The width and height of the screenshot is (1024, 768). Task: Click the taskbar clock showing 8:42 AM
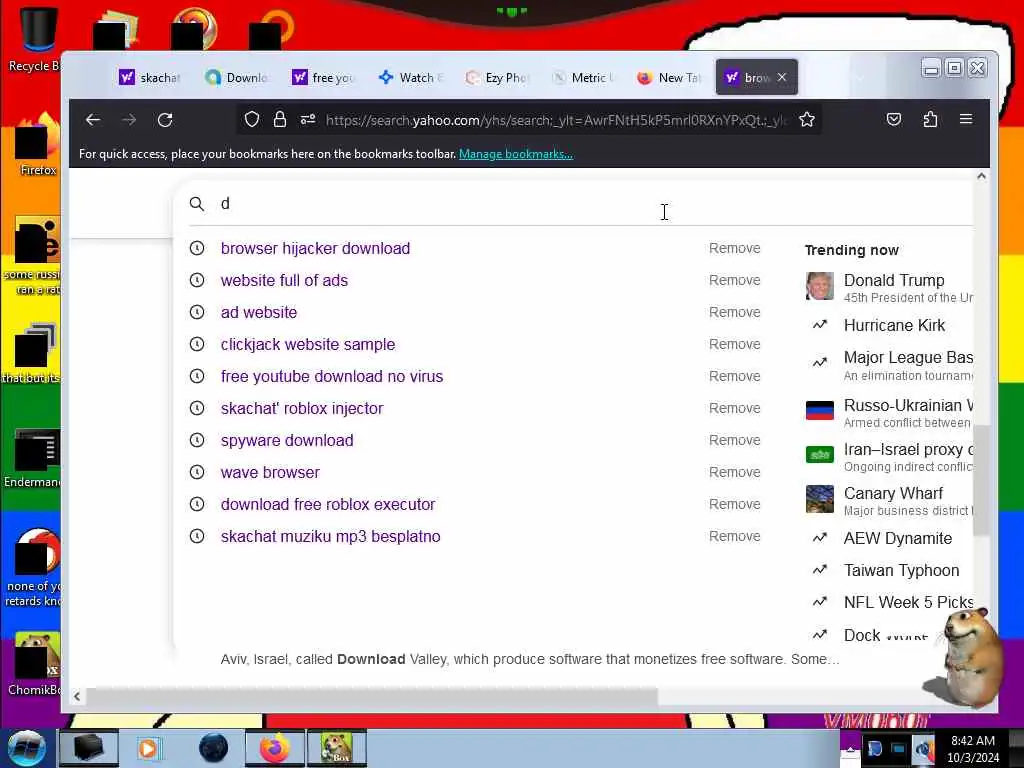coord(972,749)
